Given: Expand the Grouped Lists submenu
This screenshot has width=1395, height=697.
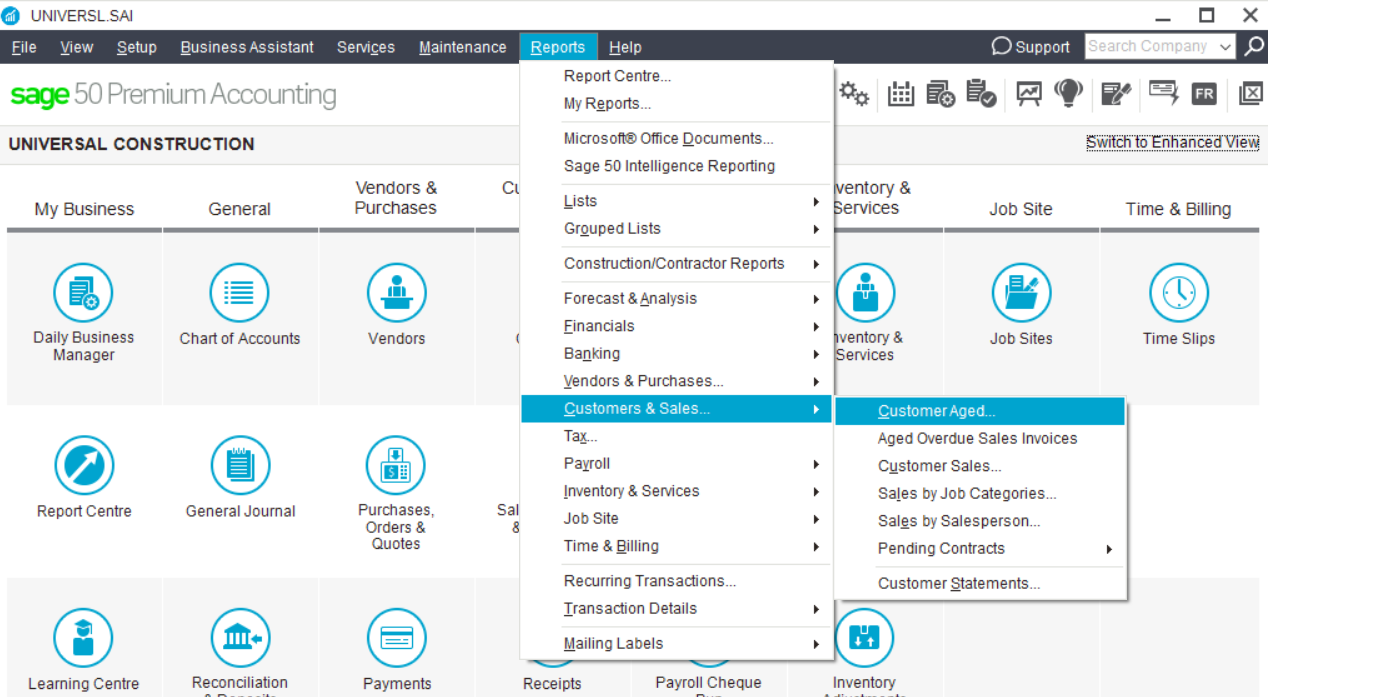Looking at the screenshot, I should [677, 228].
